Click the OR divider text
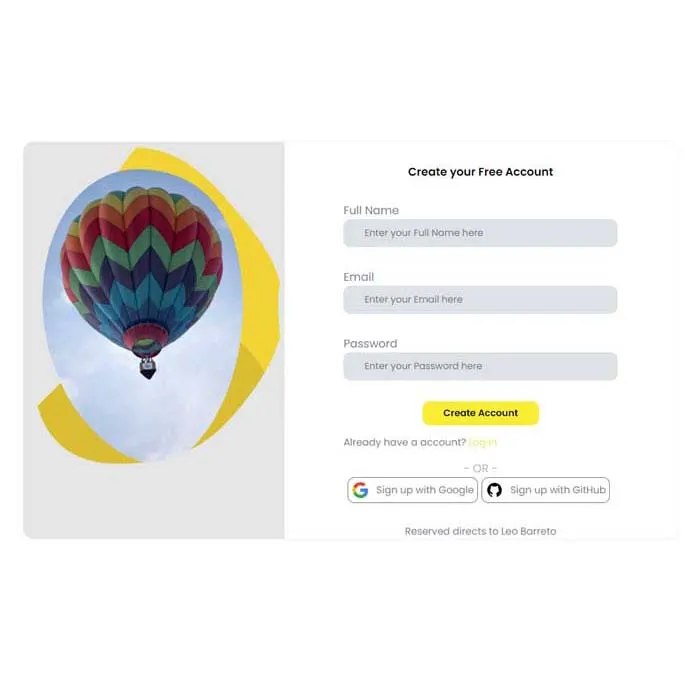 pos(480,468)
